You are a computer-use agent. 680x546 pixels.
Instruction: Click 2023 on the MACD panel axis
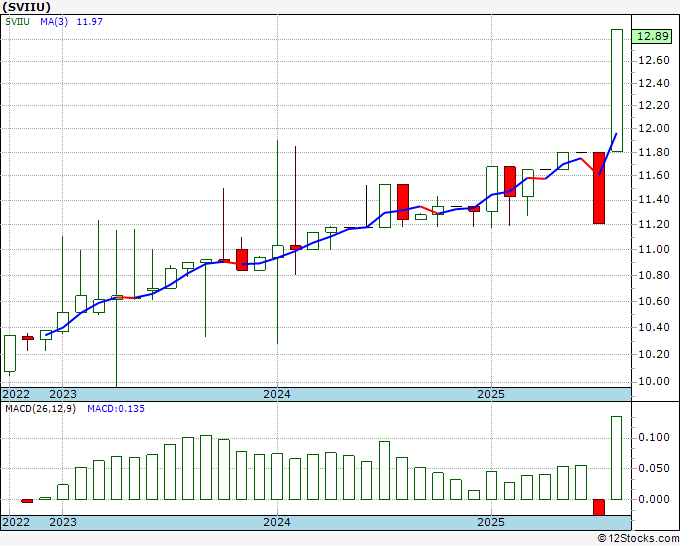click(63, 522)
